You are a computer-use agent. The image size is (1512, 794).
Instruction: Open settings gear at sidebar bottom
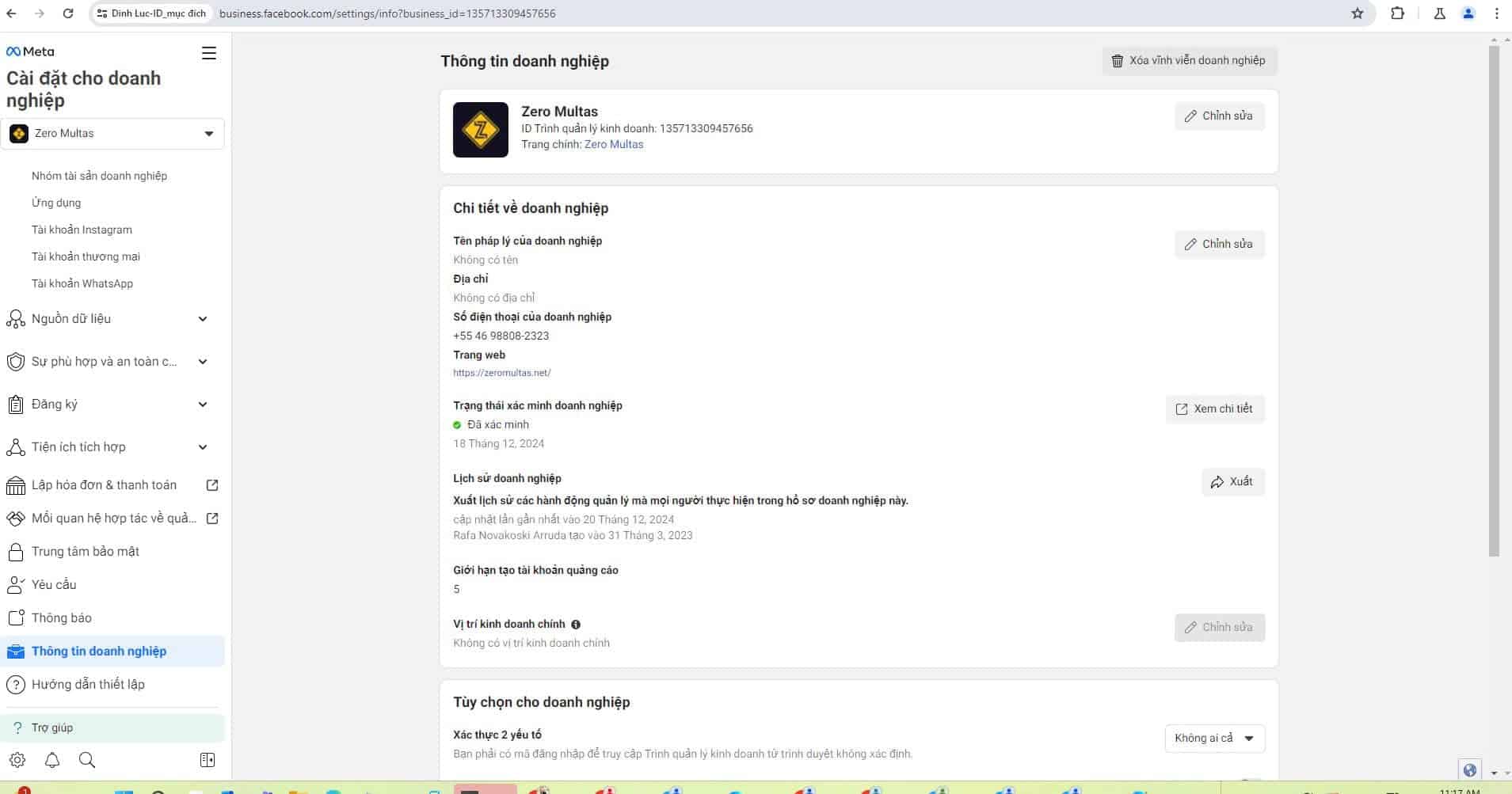17,760
